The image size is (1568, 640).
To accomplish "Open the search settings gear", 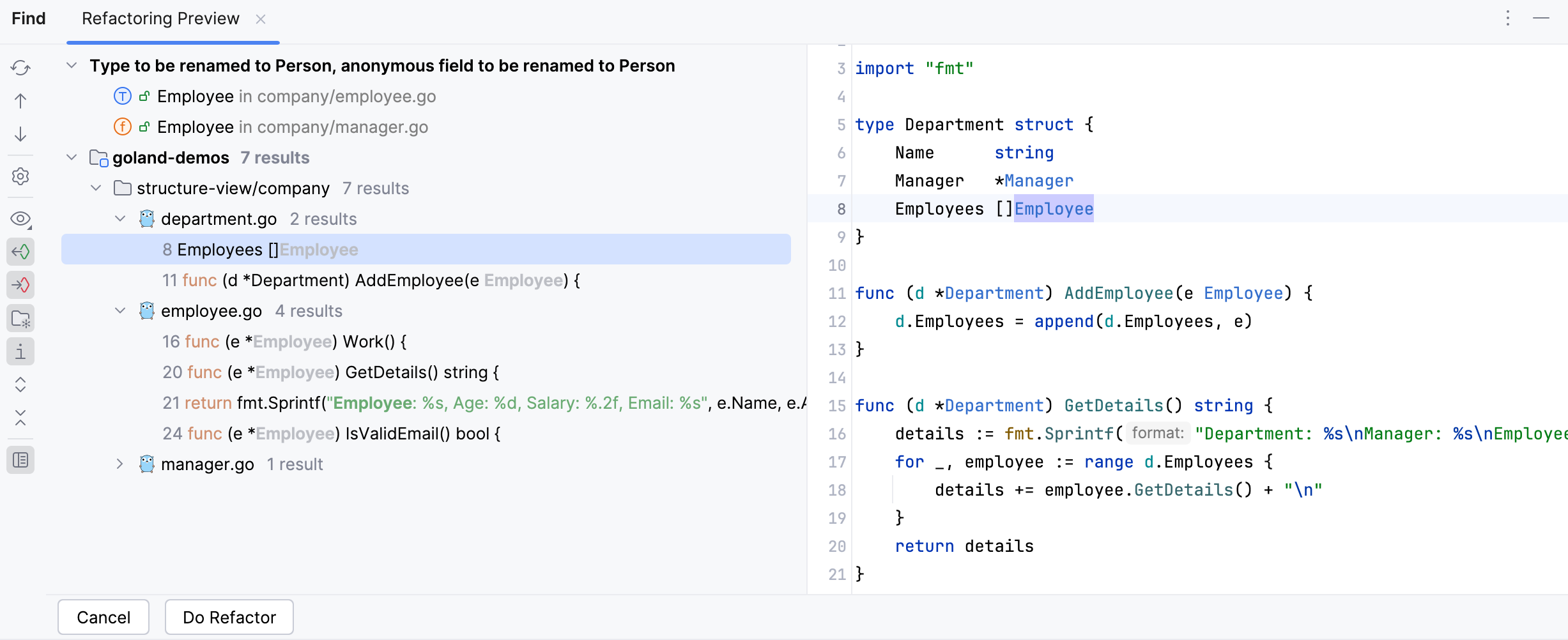I will click(20, 177).
